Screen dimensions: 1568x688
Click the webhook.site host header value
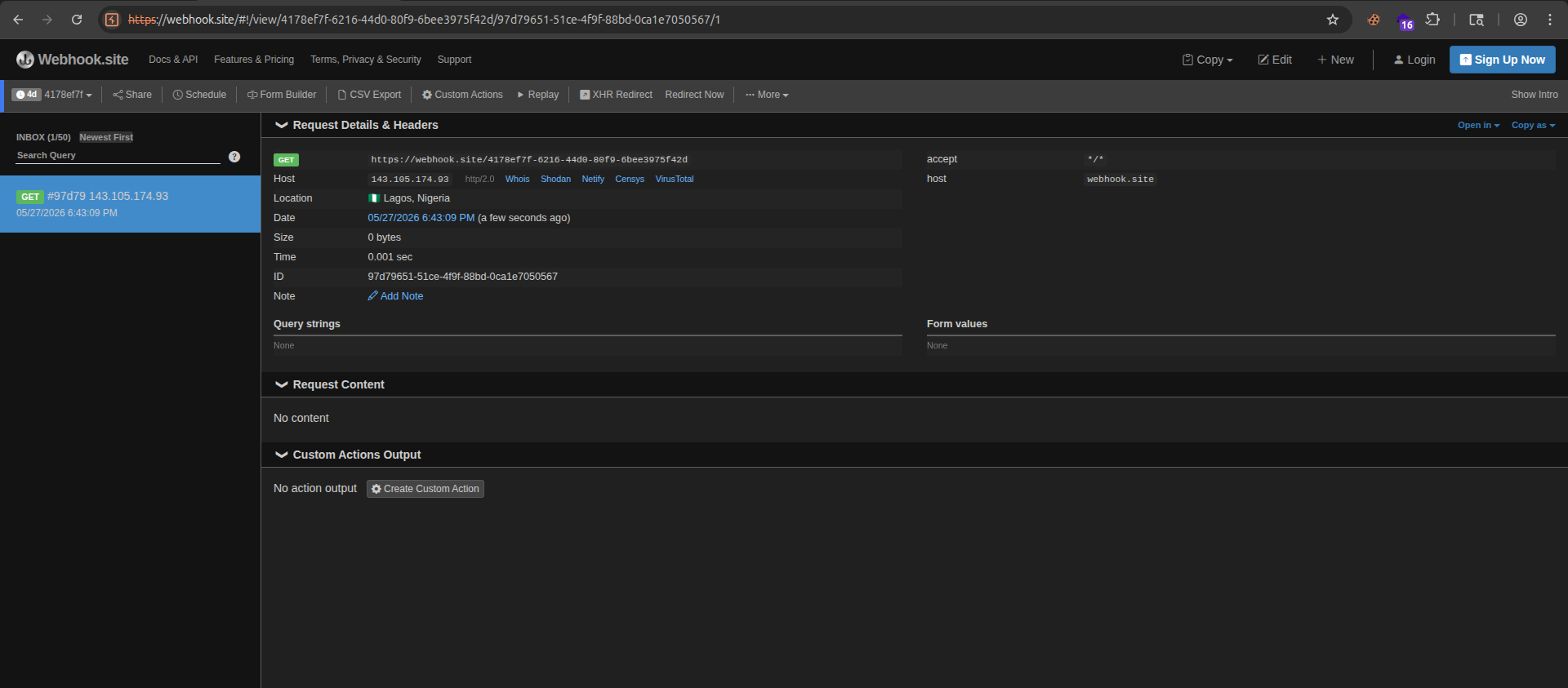(x=1120, y=179)
